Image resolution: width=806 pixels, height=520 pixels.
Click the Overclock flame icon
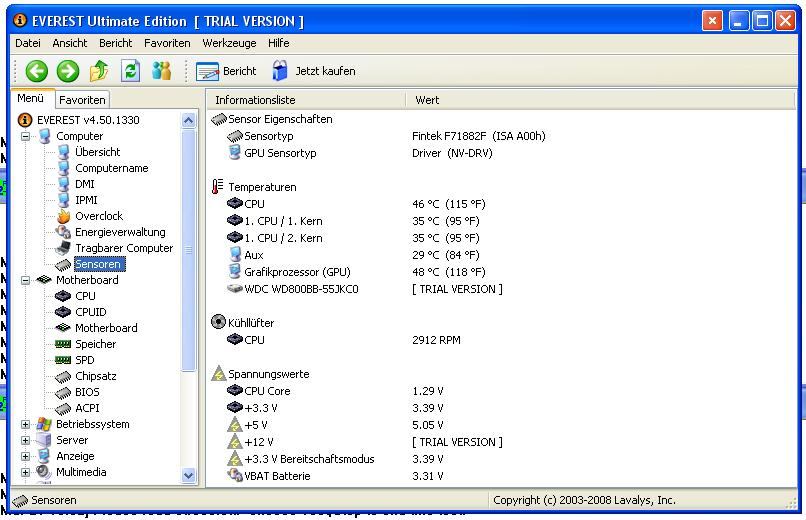[x=64, y=216]
